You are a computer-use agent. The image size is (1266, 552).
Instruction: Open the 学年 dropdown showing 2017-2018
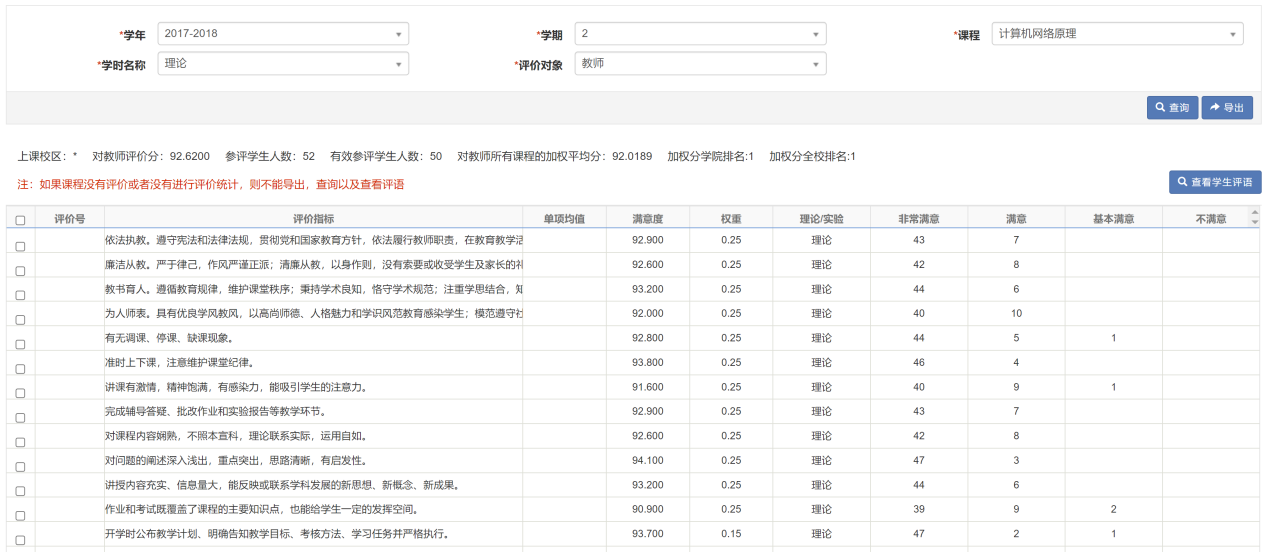283,34
